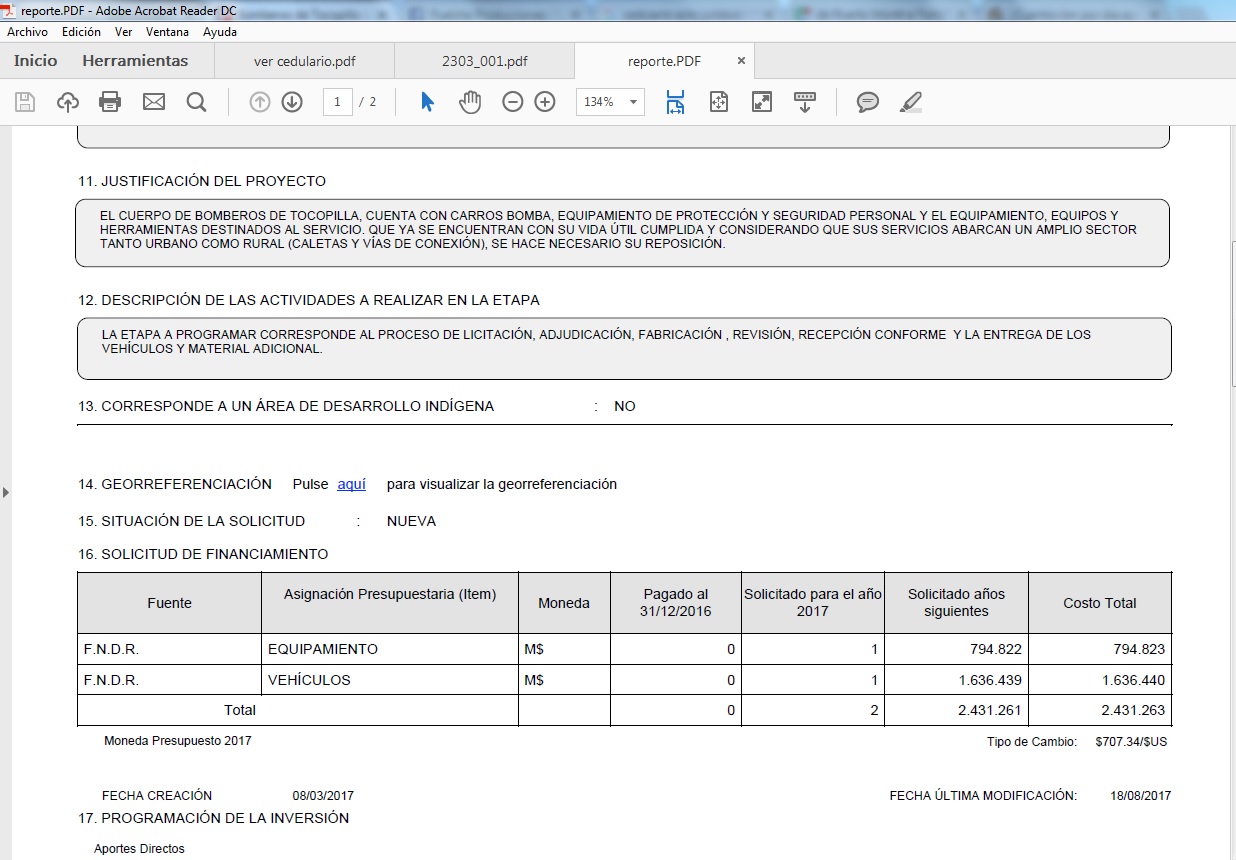Add a sticky note comment
Viewport: 1236px width, 860px height.
tap(868, 102)
